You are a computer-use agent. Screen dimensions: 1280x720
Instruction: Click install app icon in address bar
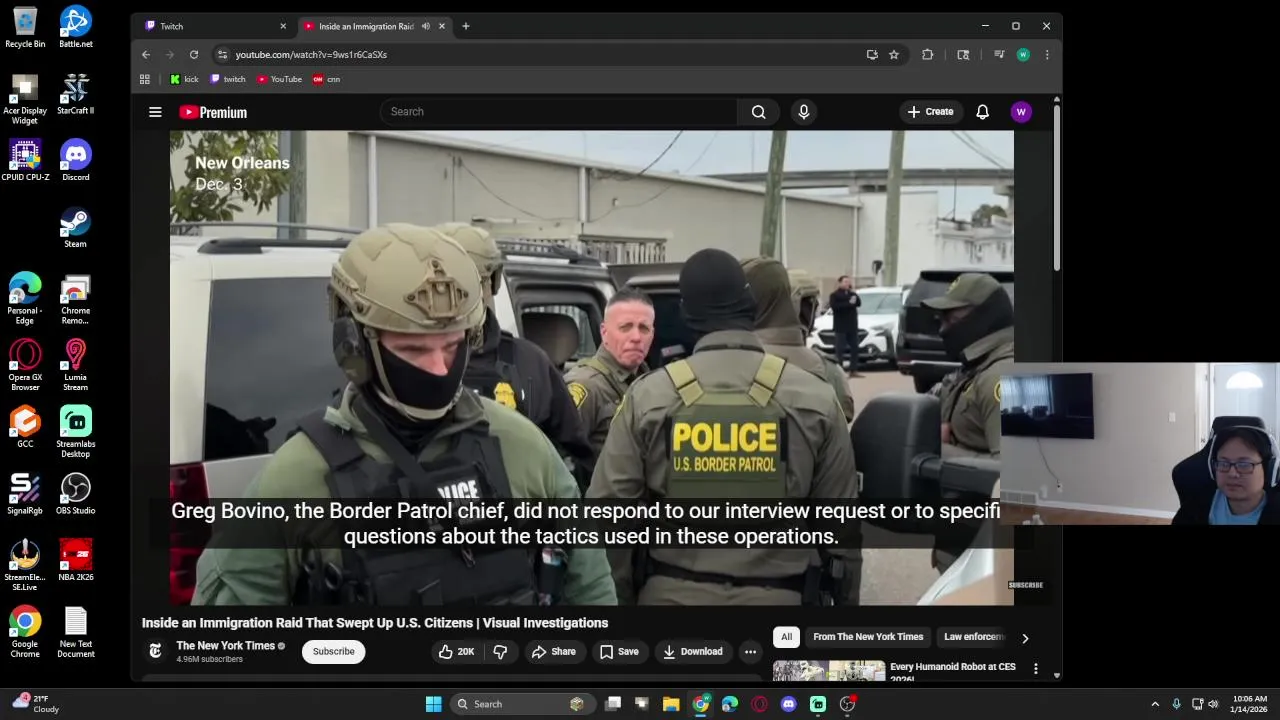tap(872, 55)
